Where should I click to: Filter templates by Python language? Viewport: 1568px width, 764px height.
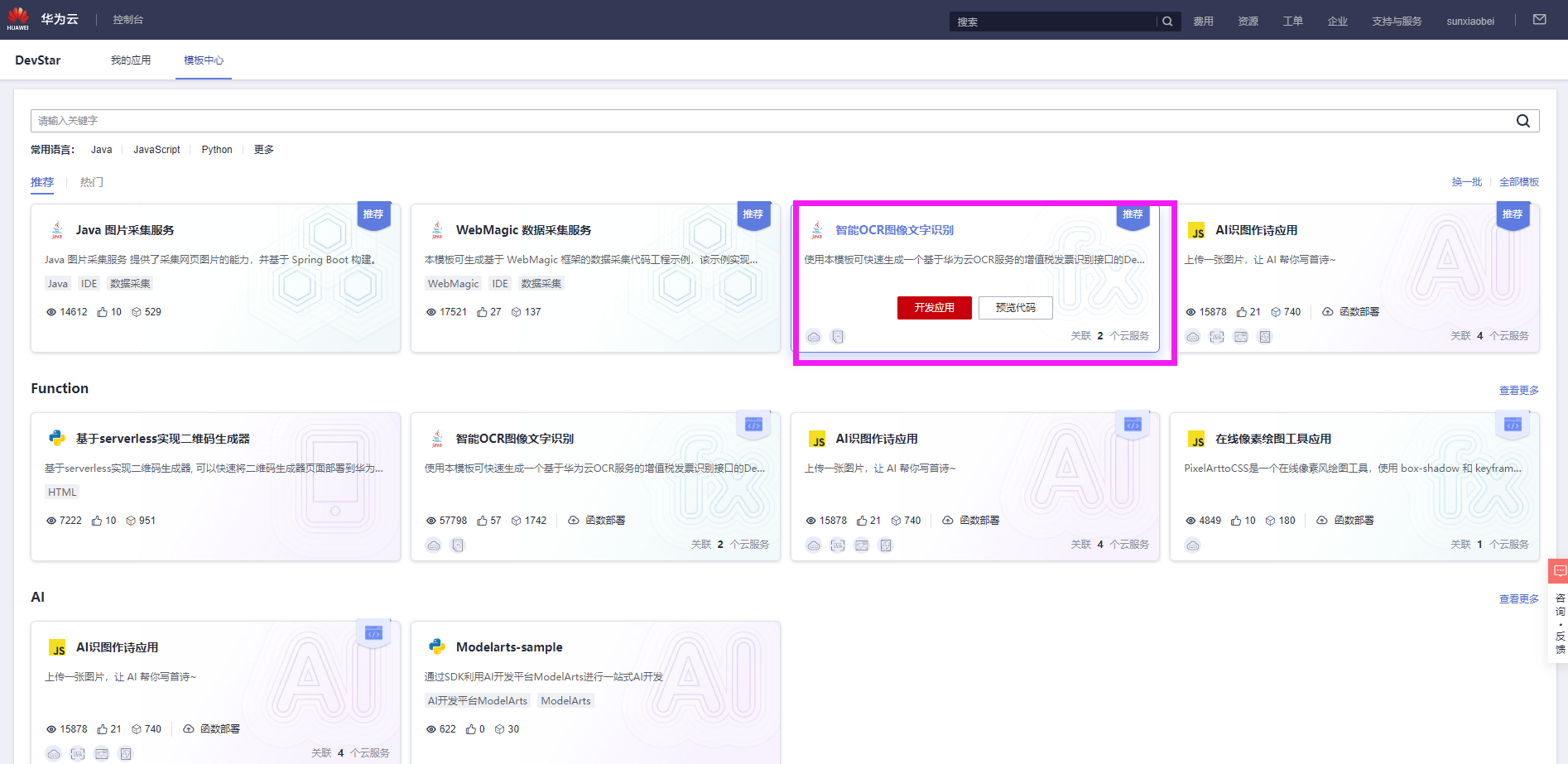(217, 150)
